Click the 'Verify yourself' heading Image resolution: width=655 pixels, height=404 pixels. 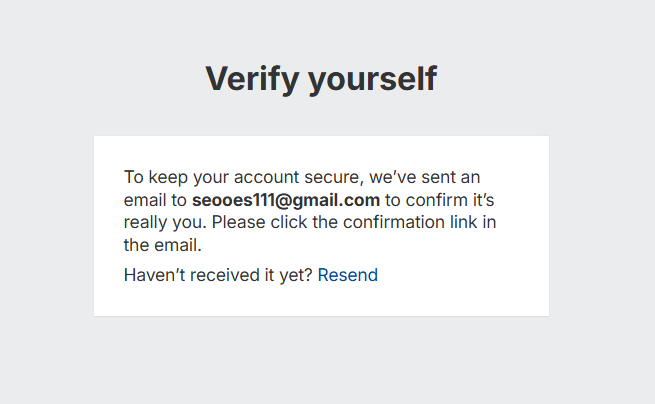[321, 78]
